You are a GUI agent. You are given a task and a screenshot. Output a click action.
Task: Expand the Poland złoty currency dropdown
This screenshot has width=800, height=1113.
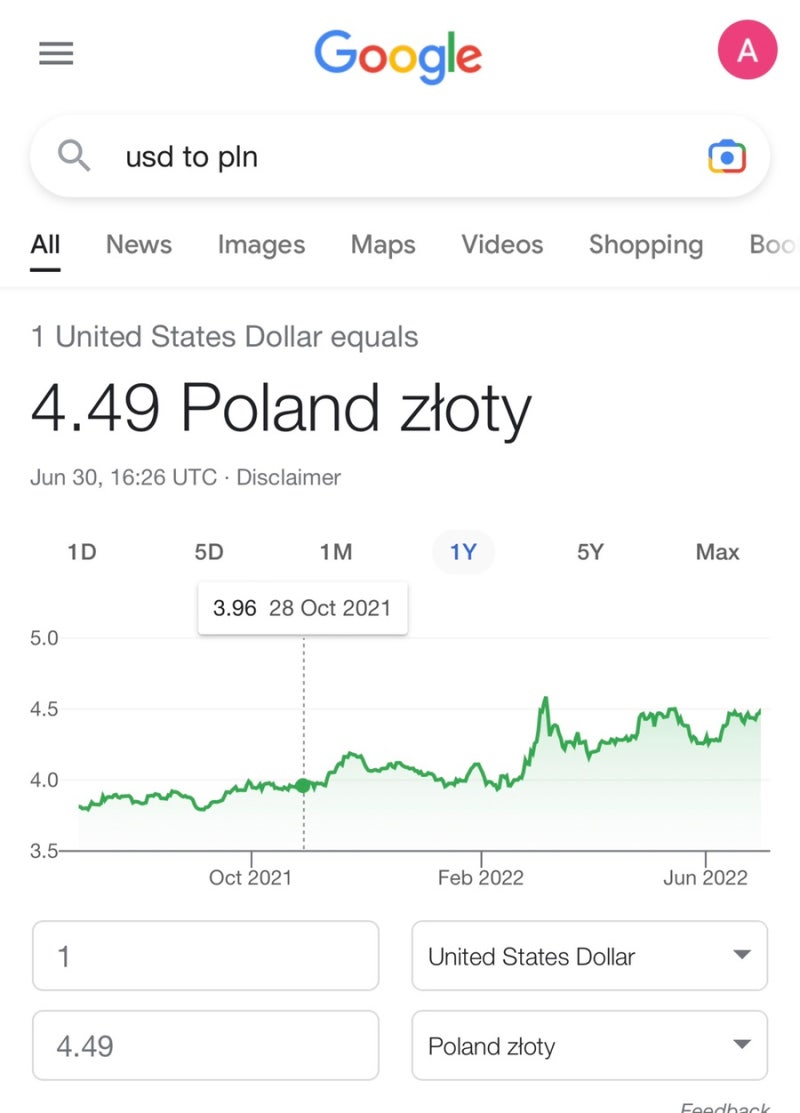coord(590,1046)
